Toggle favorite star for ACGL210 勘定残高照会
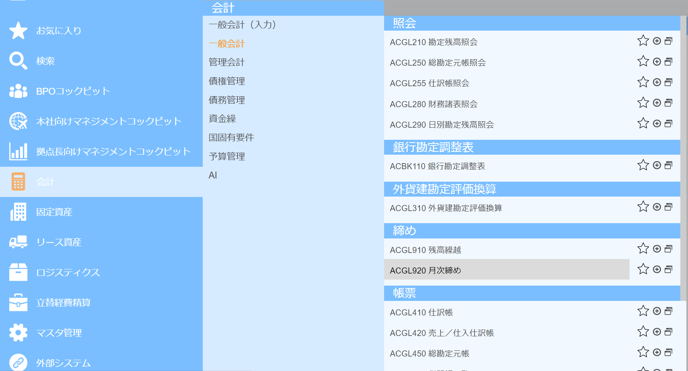The height and width of the screenshot is (371, 688). click(643, 41)
